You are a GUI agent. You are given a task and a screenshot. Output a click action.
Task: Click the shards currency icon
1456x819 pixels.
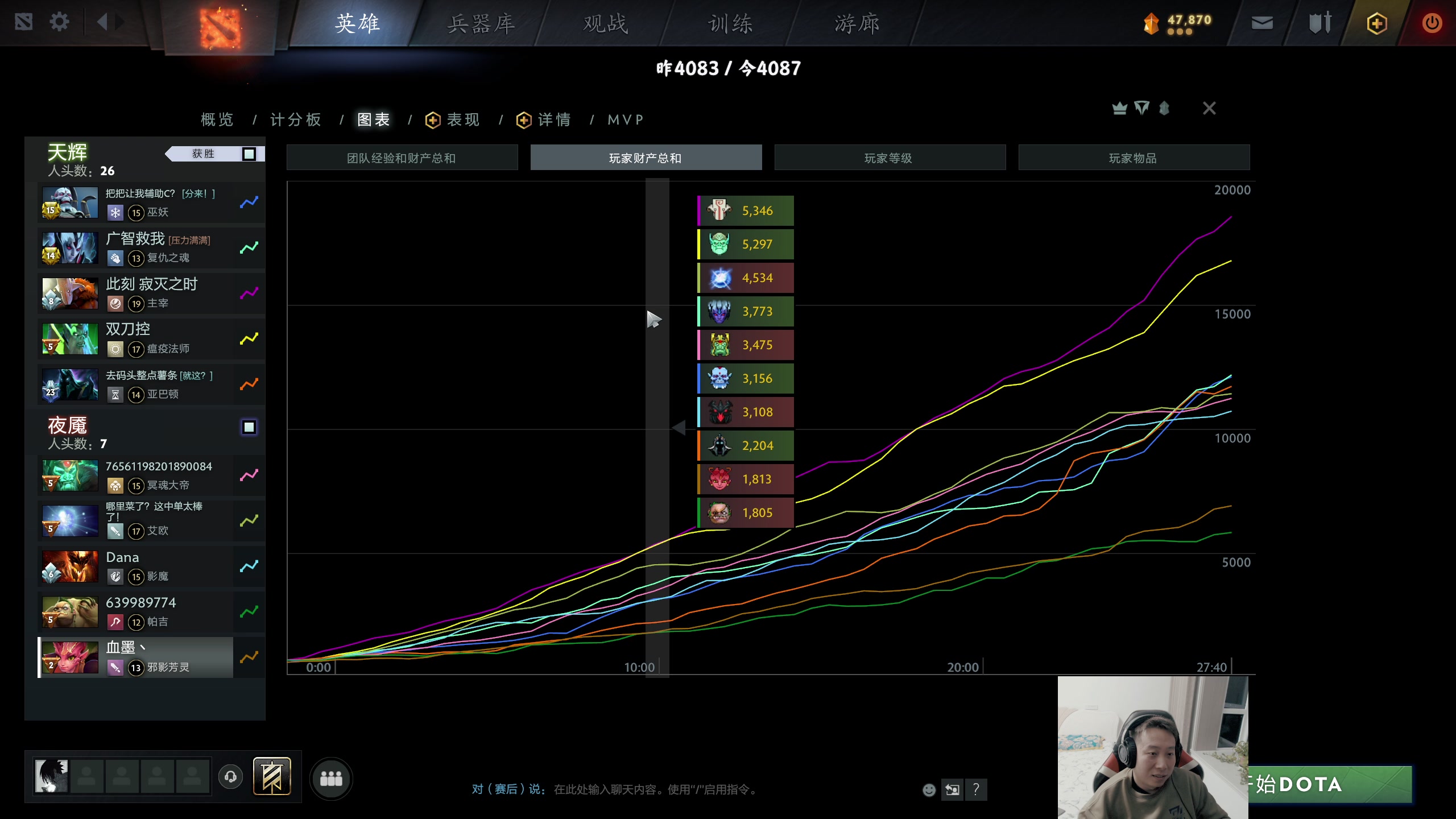point(1151,23)
